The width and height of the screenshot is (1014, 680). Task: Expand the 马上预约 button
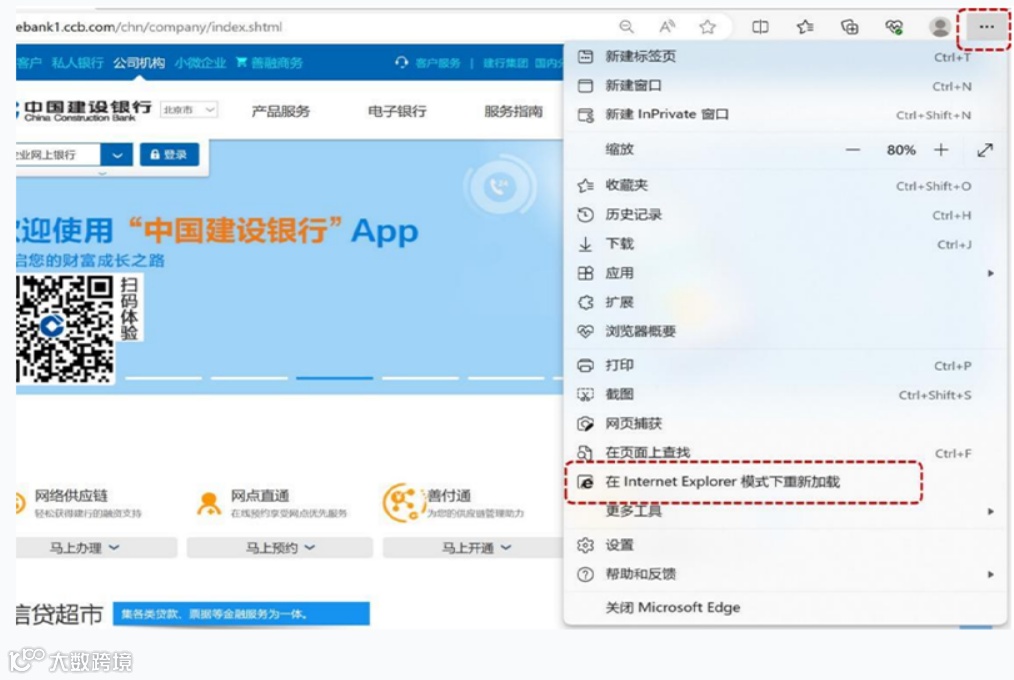[x=279, y=547]
